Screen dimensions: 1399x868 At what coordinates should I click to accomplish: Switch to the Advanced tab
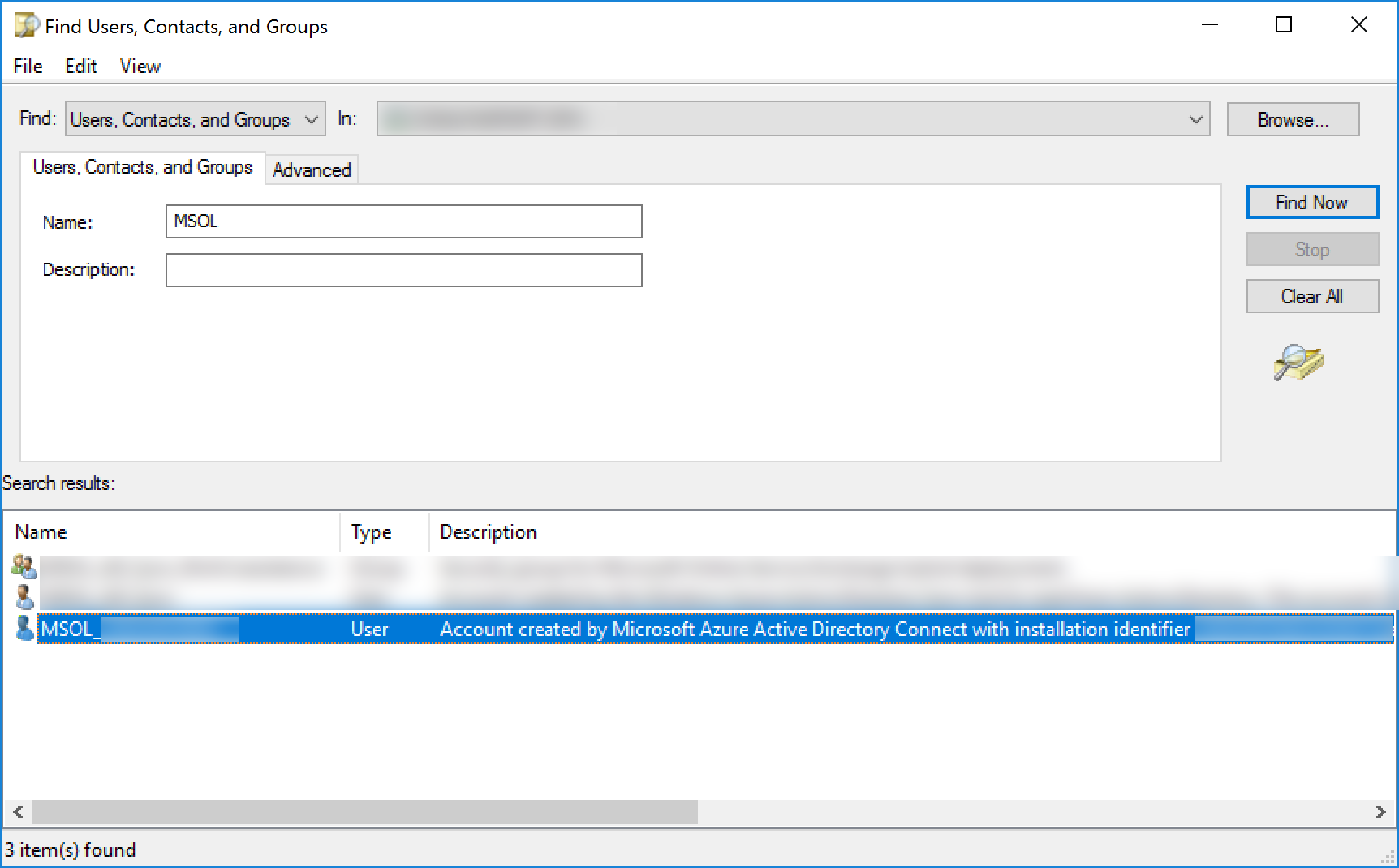point(312,170)
